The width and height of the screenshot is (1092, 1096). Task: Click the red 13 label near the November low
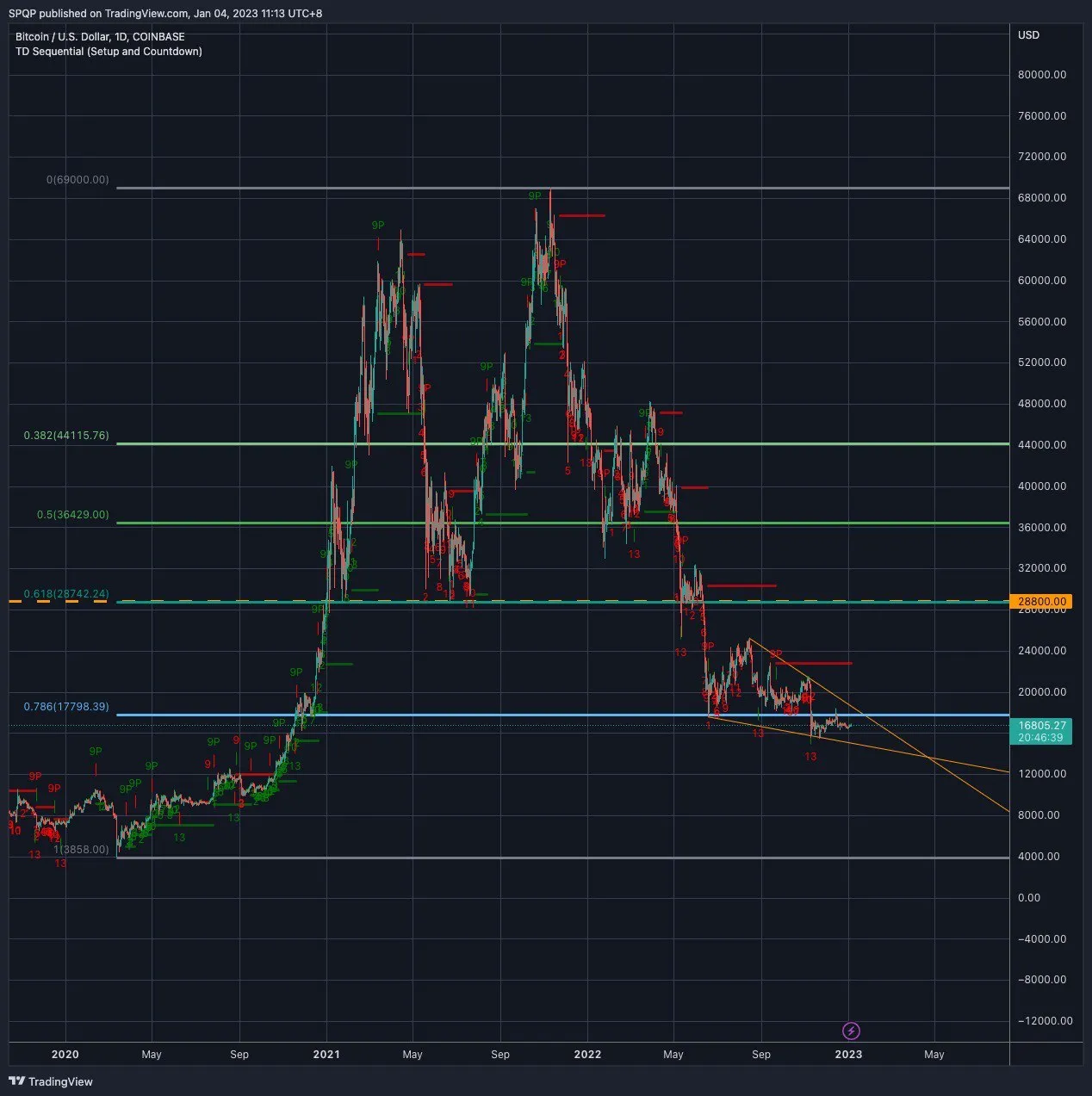[x=810, y=756]
